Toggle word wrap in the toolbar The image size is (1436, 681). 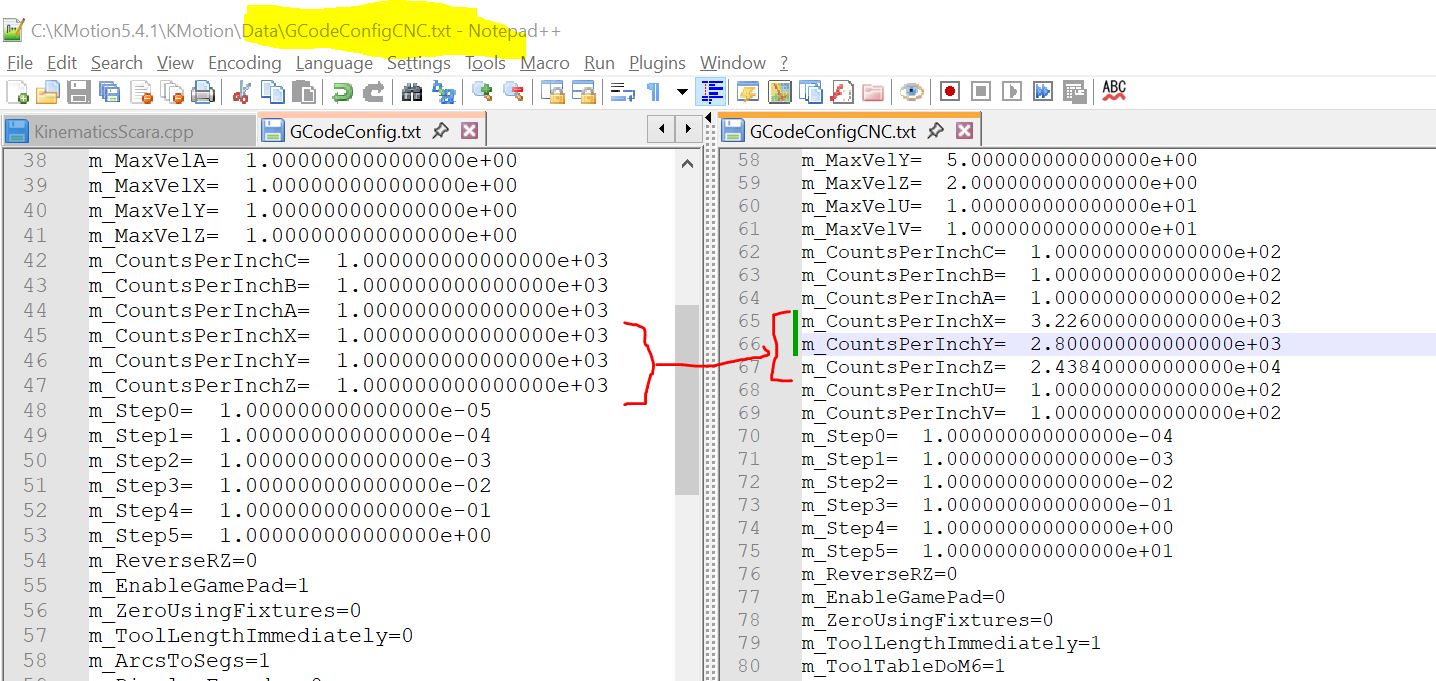[622, 92]
